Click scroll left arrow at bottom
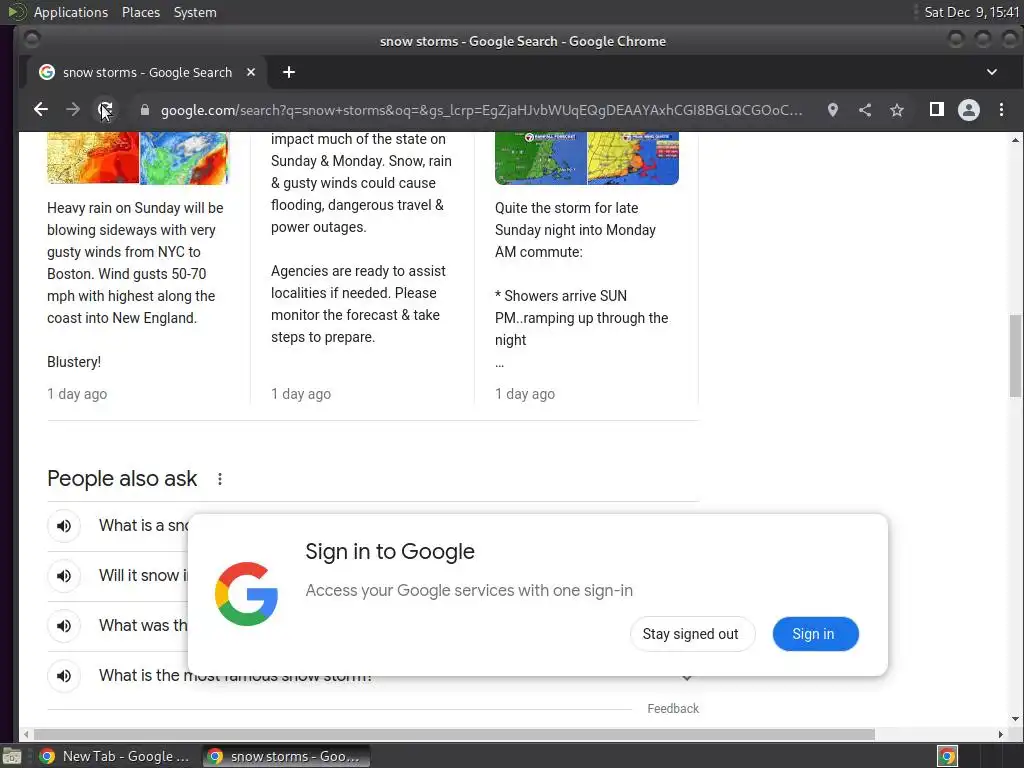The height and width of the screenshot is (768, 1024). tap(25, 734)
